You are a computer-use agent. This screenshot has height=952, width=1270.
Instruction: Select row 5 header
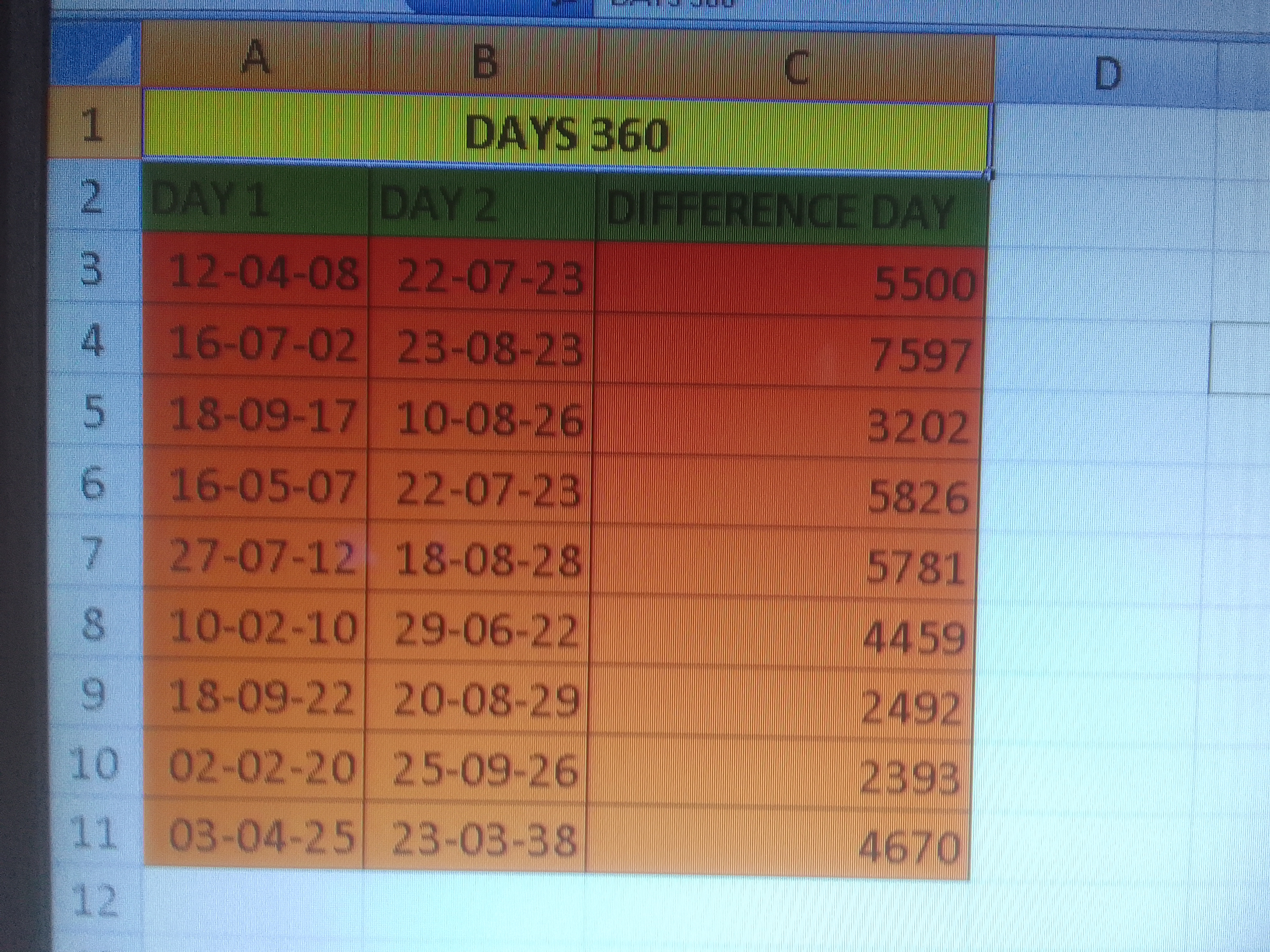click(x=94, y=412)
